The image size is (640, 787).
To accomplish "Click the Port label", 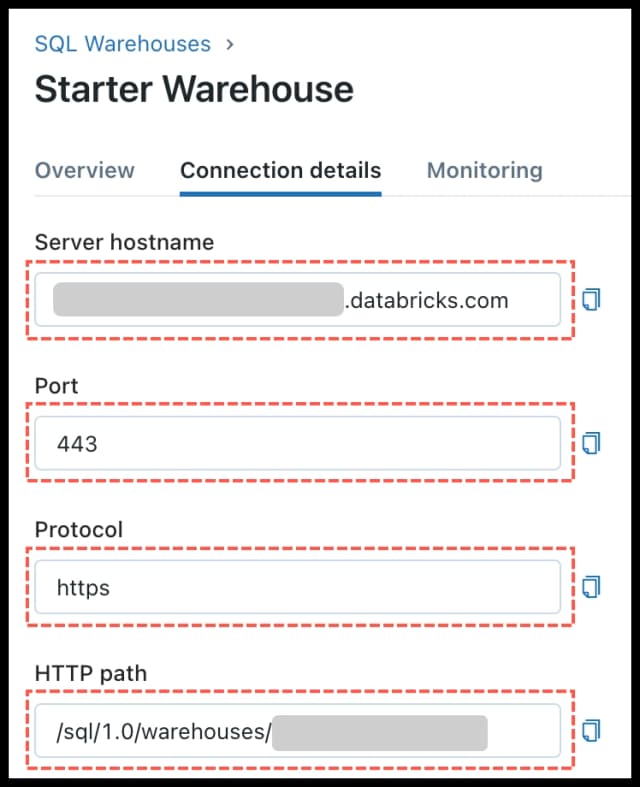I will 56,386.
